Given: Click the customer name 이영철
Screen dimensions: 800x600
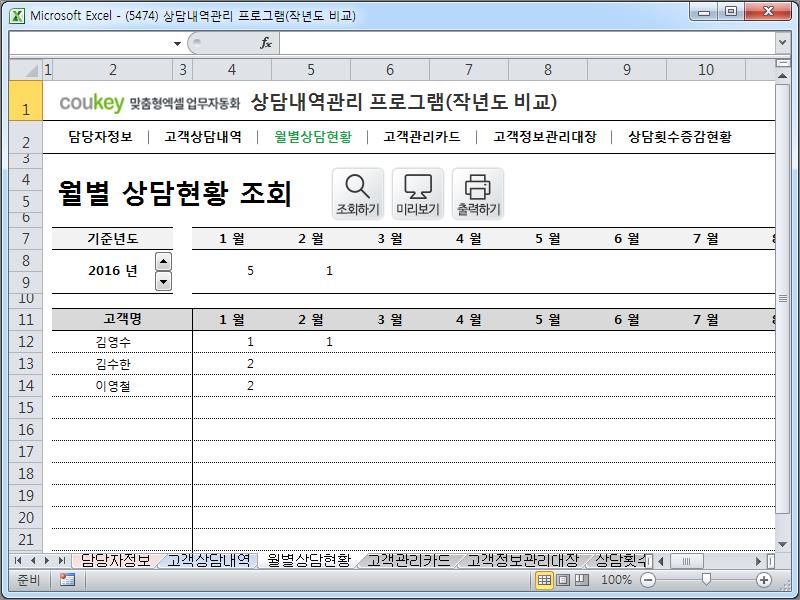Looking at the screenshot, I should click(113, 386).
